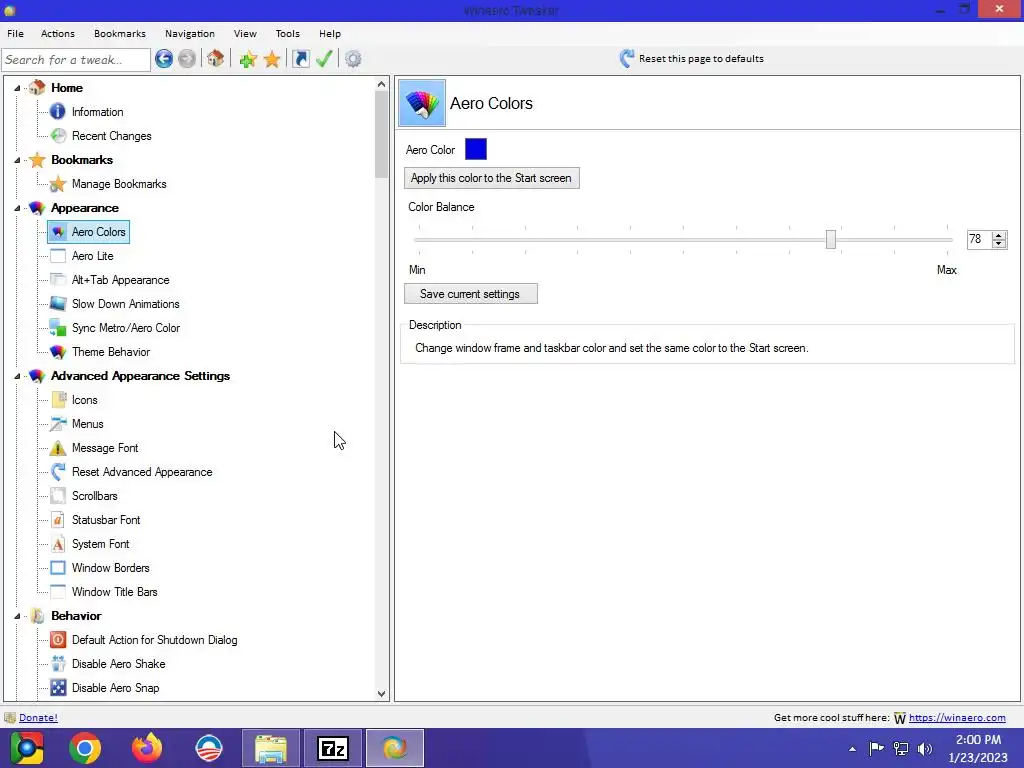Click the Bookmarks gold star toolbar icon

point(272,59)
